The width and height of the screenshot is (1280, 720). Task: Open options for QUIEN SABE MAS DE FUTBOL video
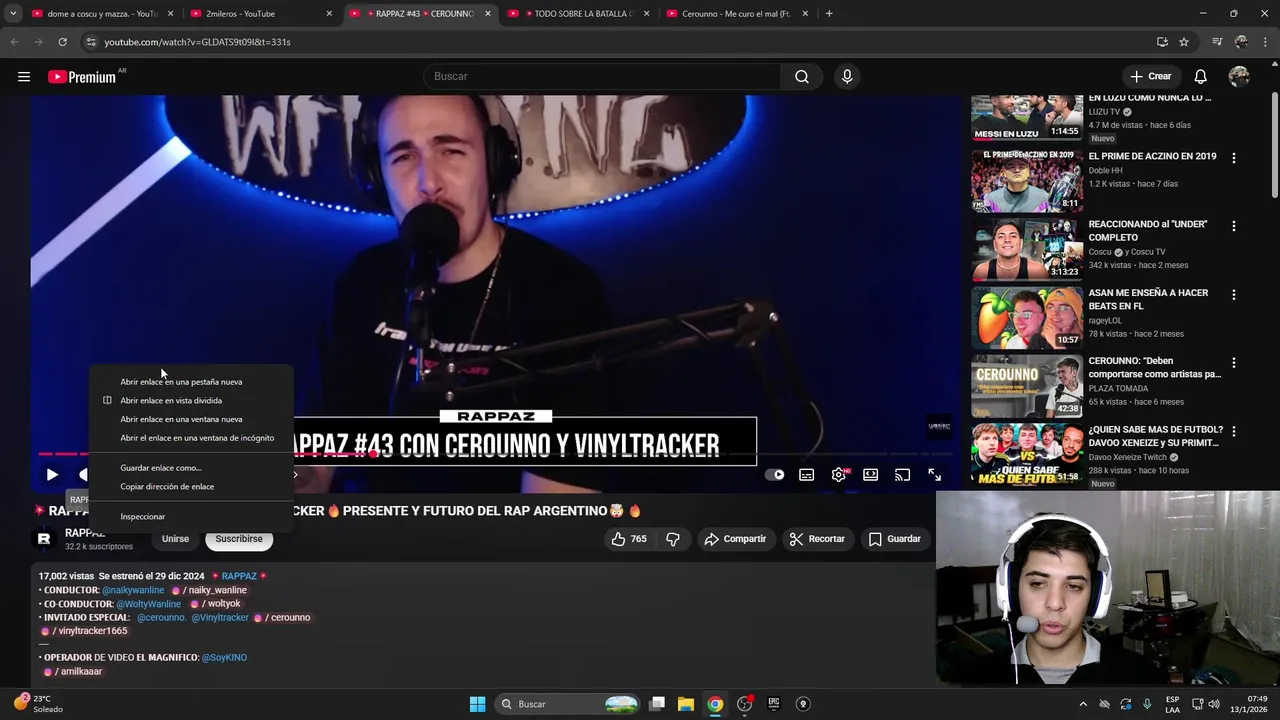coord(1234,431)
